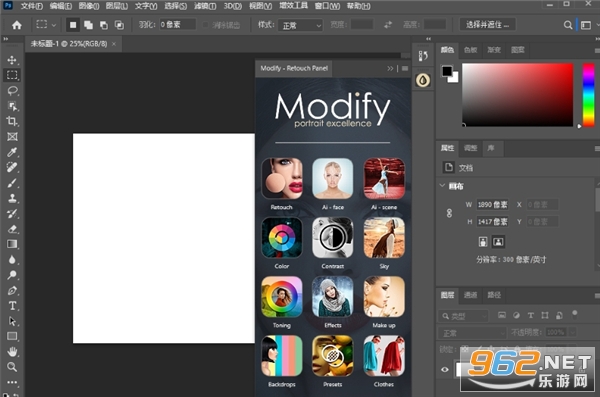Switch to the Swatches (色板) tab
The height and width of the screenshot is (397, 600).
(x=470, y=50)
